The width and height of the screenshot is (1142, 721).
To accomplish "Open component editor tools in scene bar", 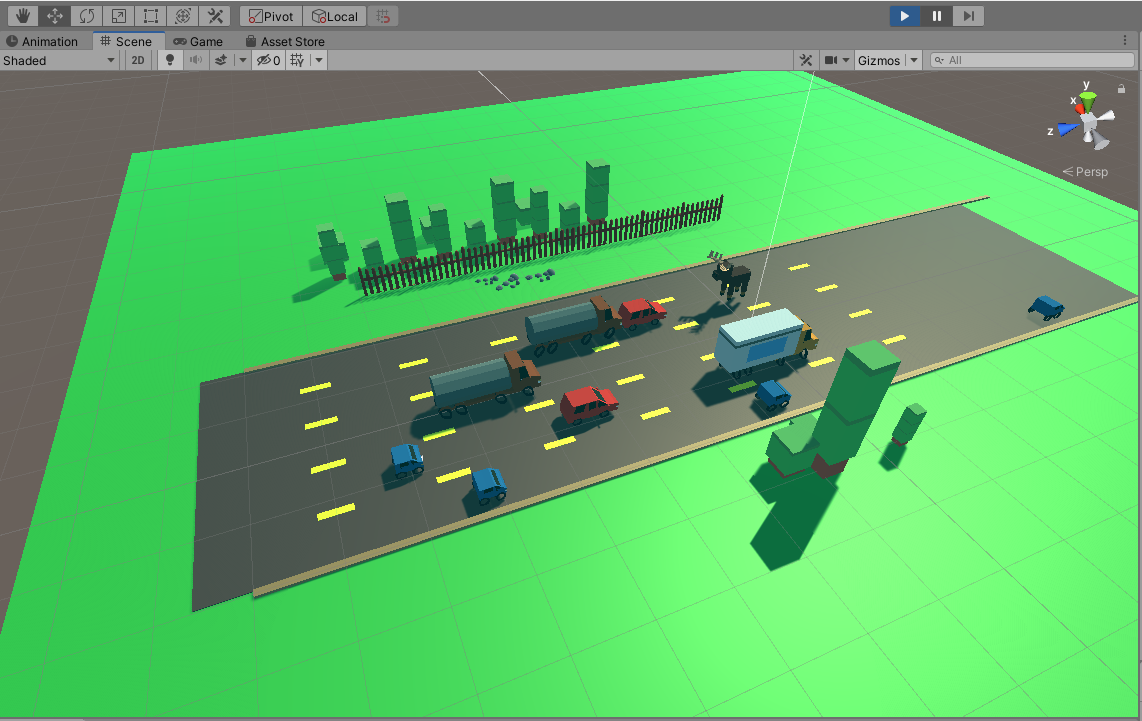I will (x=806, y=60).
